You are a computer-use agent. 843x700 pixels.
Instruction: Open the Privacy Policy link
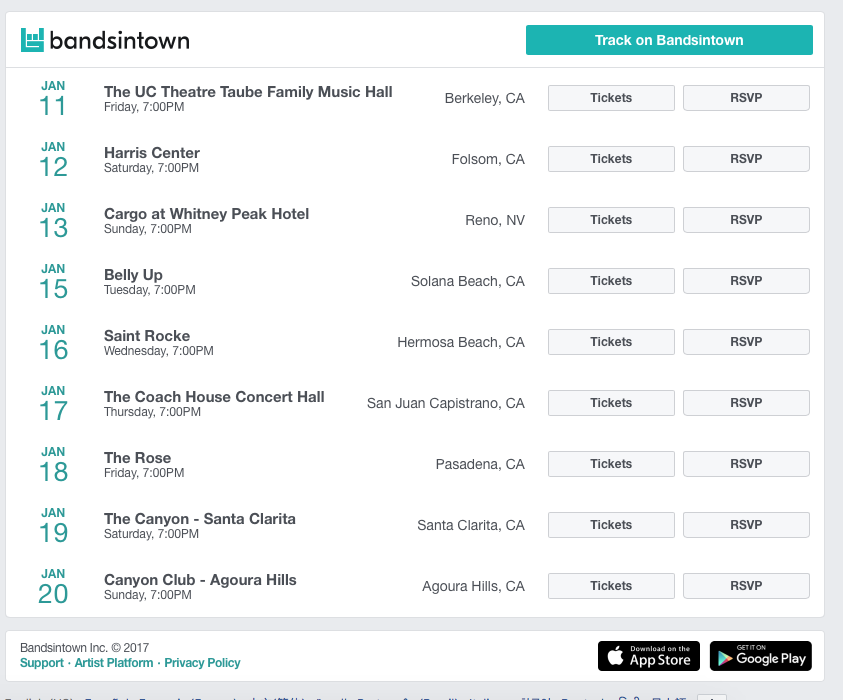point(202,663)
